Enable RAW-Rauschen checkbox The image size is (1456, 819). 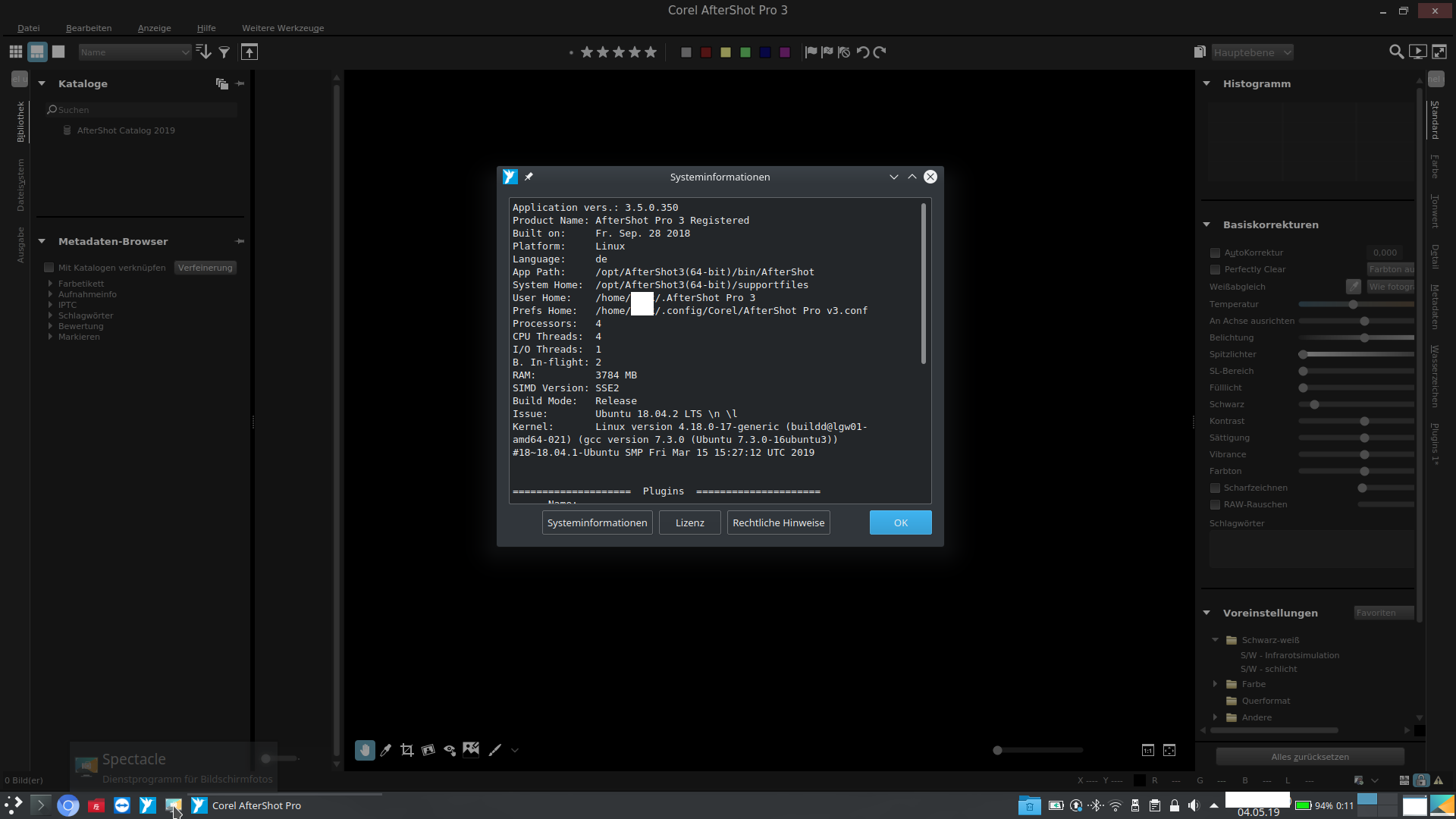(x=1215, y=504)
